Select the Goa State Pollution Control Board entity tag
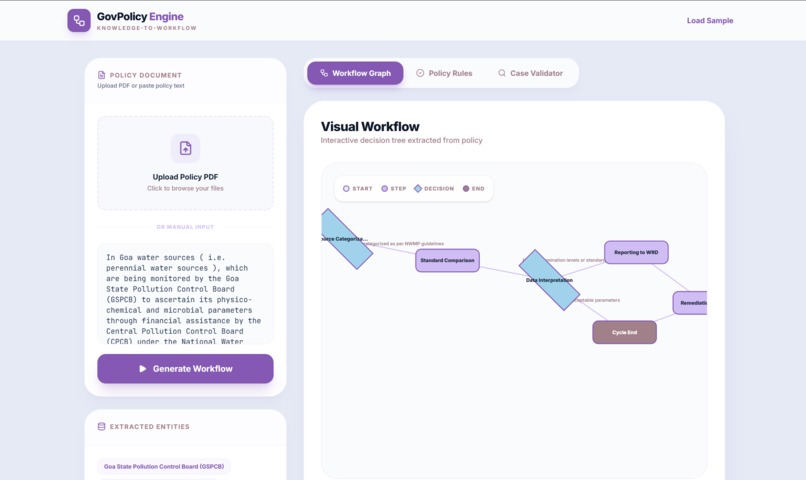 click(164, 467)
